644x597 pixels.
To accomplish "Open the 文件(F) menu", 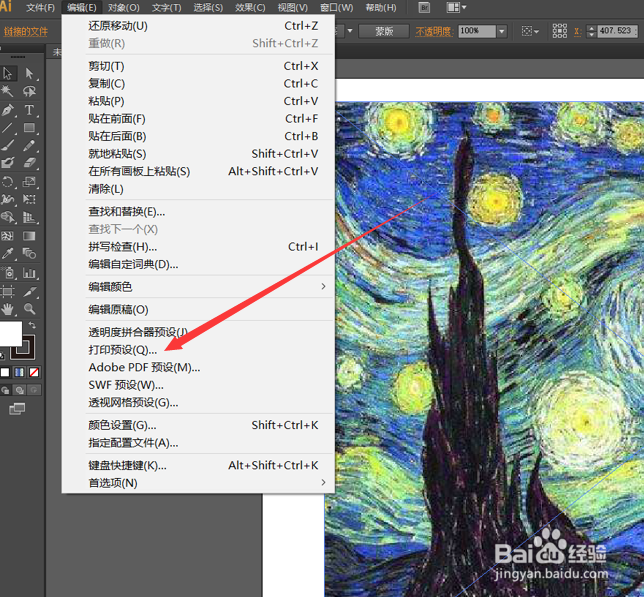I will (40, 7).
